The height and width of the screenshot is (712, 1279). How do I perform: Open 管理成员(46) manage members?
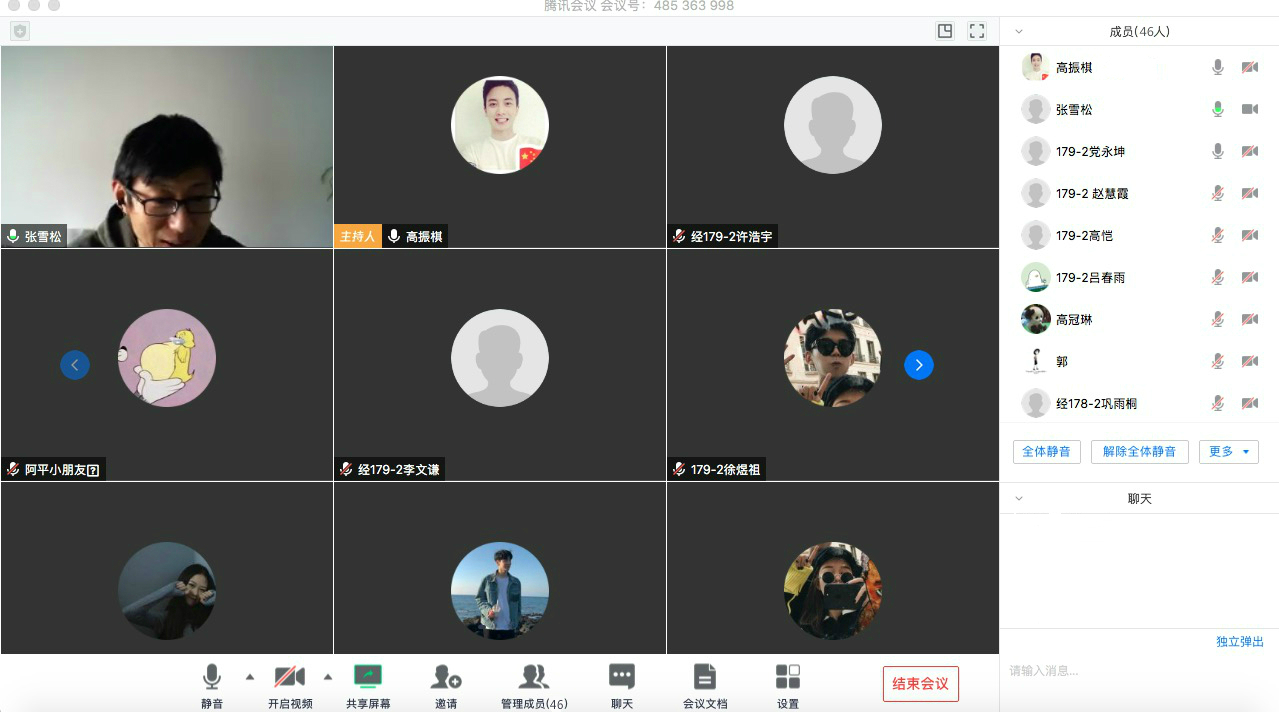click(534, 678)
